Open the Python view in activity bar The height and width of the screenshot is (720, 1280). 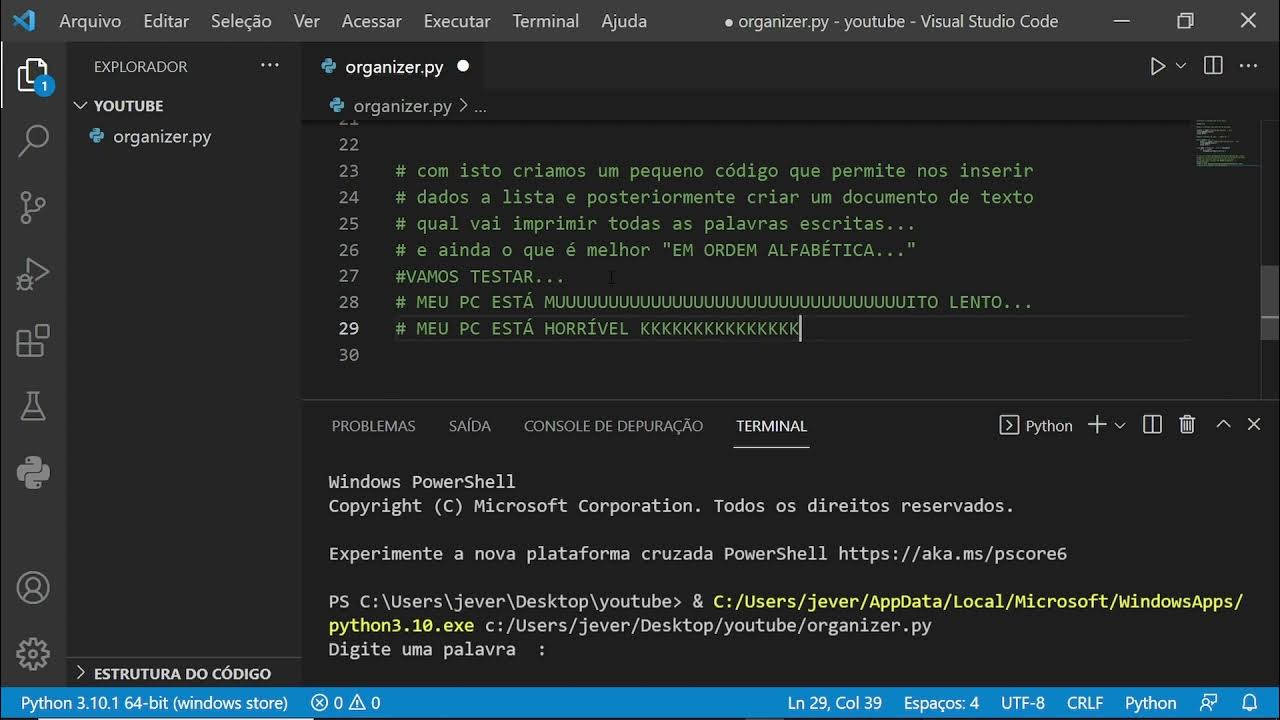coord(33,472)
